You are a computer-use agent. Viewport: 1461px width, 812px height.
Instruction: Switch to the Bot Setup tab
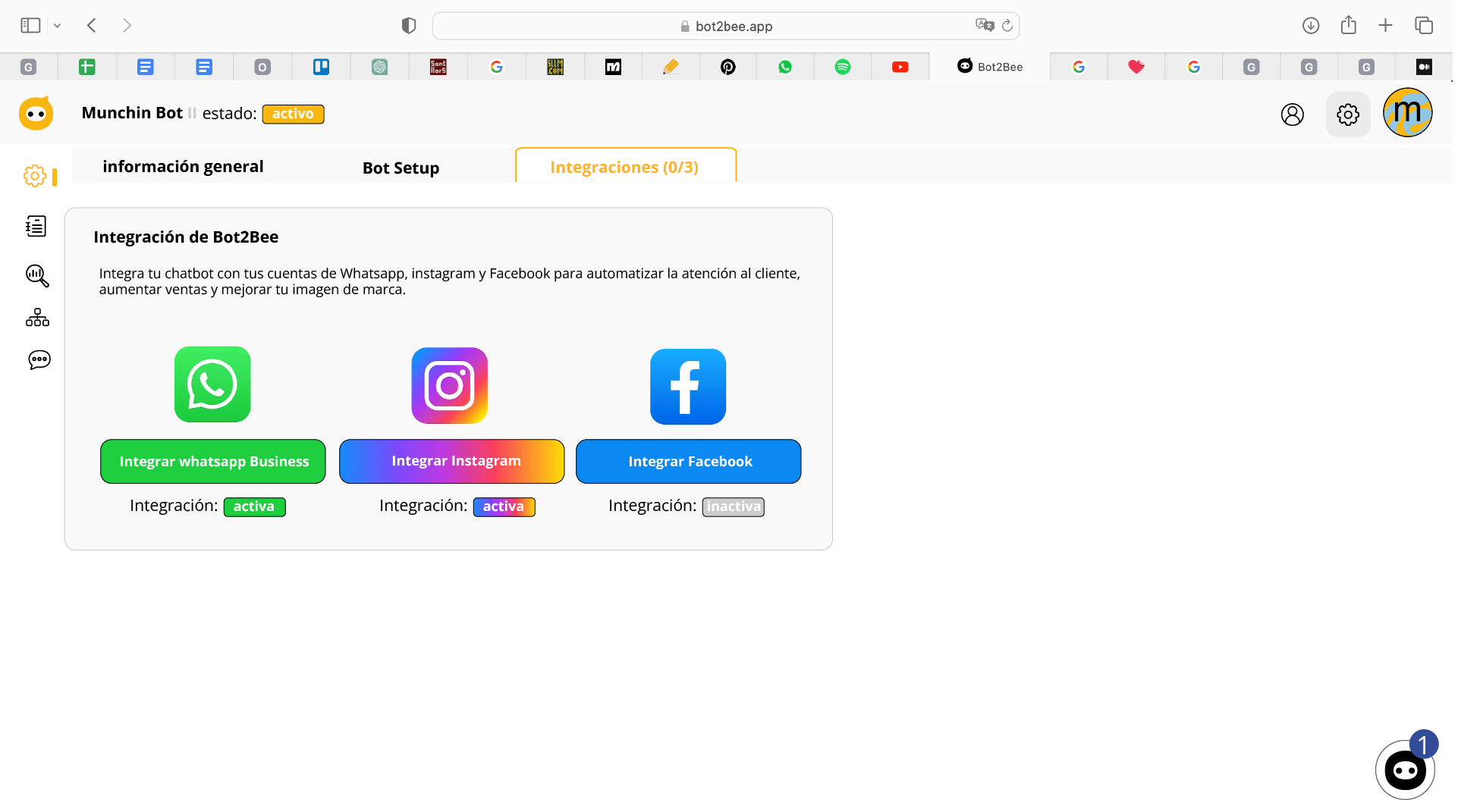401,168
